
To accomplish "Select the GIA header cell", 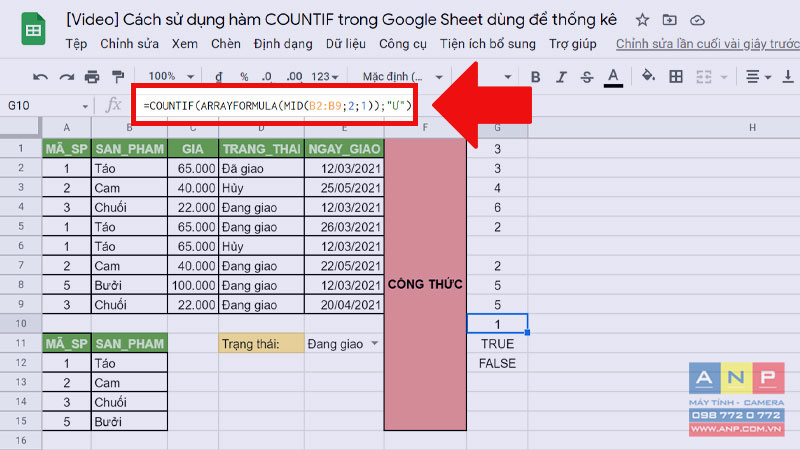I will coord(193,149).
